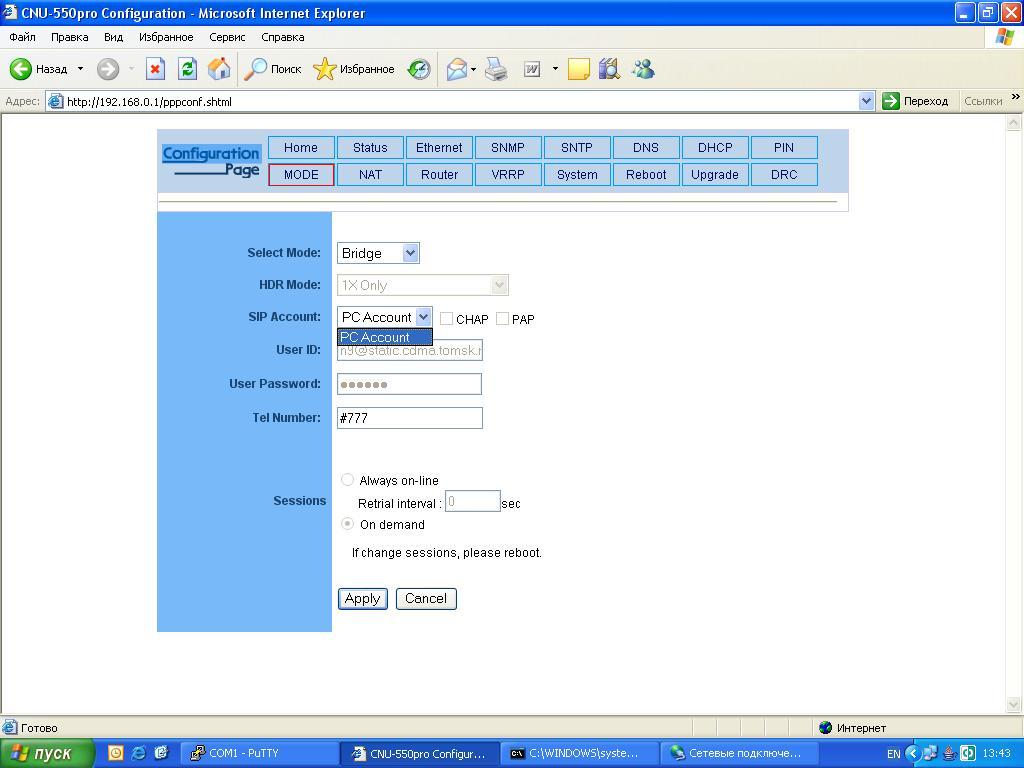Open the Router configuration tab
1024x768 pixels.
click(x=439, y=174)
